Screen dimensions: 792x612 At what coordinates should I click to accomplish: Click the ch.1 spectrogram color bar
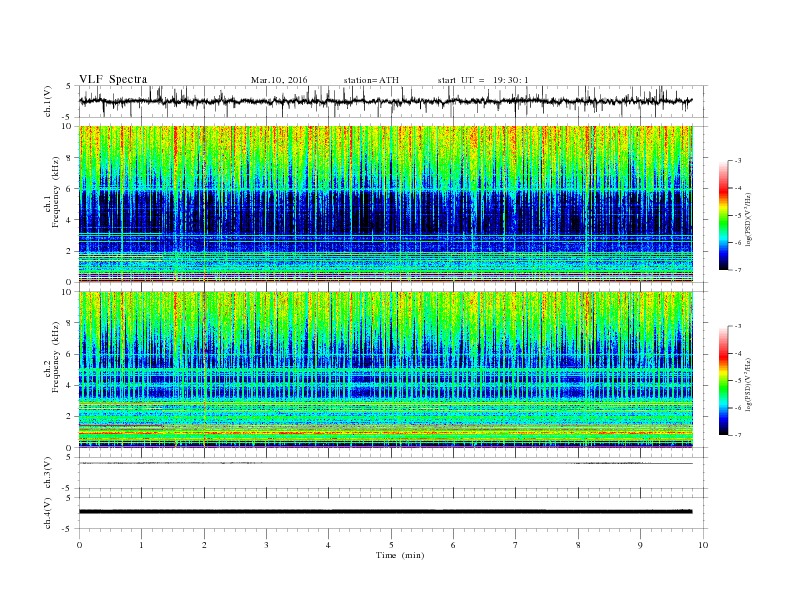tap(723, 215)
